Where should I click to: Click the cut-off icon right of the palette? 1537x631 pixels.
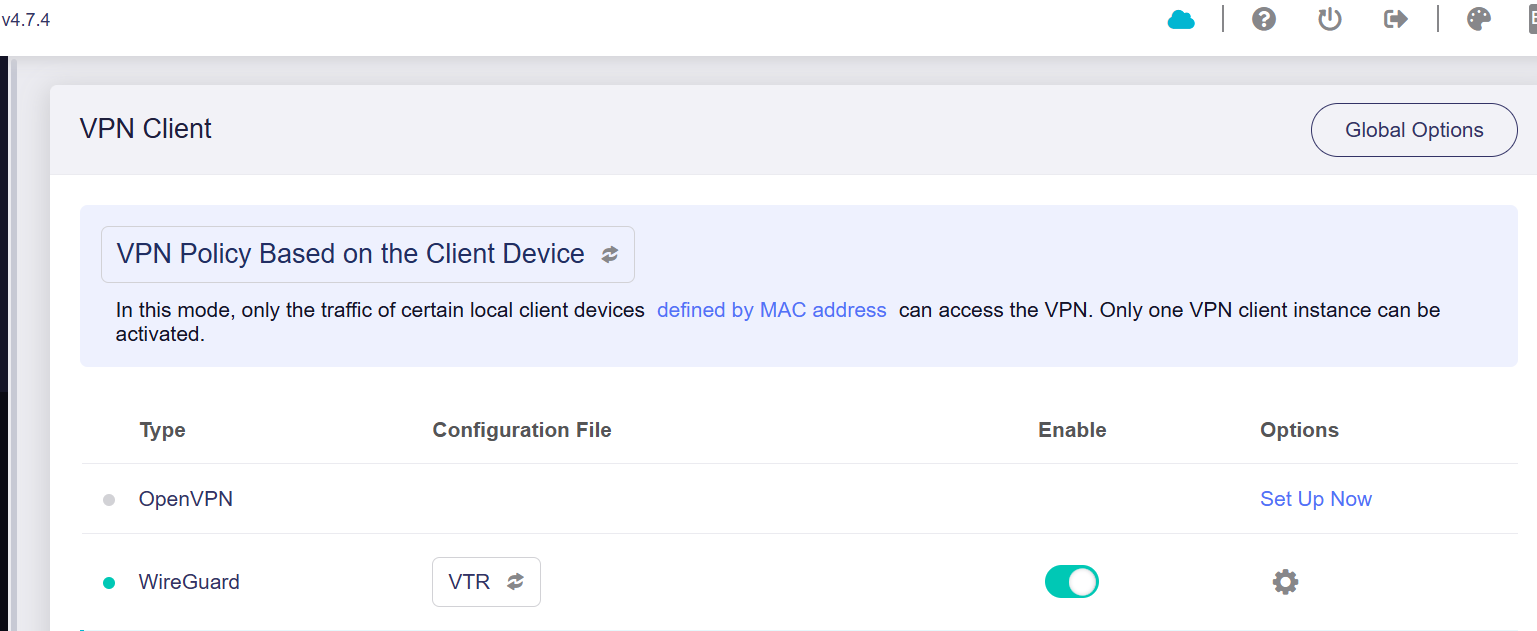tap(1531, 19)
